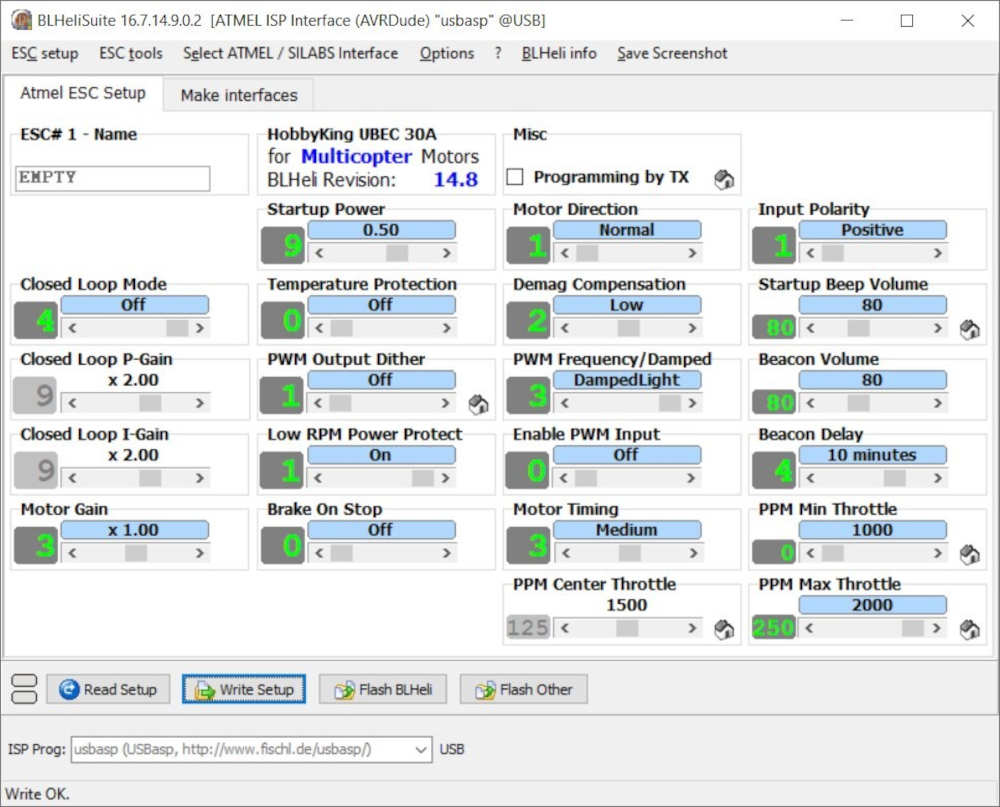Increase Startup Power with right arrow

(x=447, y=253)
